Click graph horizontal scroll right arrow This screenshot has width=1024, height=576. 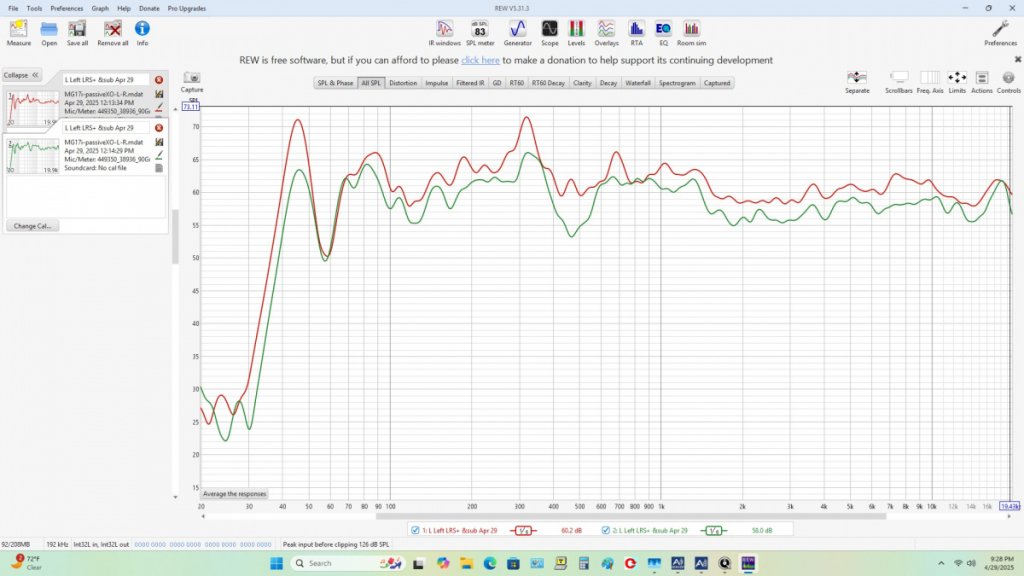point(1009,516)
